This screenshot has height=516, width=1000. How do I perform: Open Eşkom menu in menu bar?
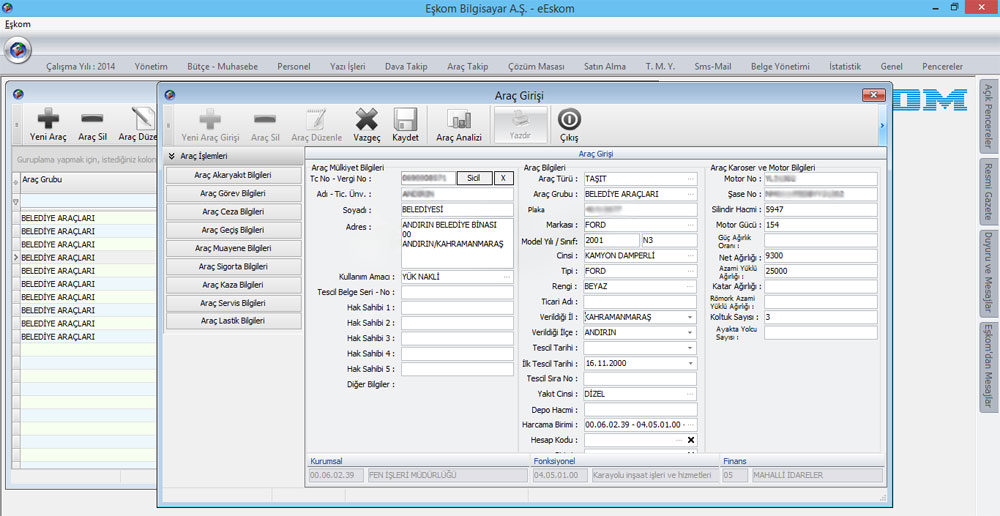click(x=17, y=24)
